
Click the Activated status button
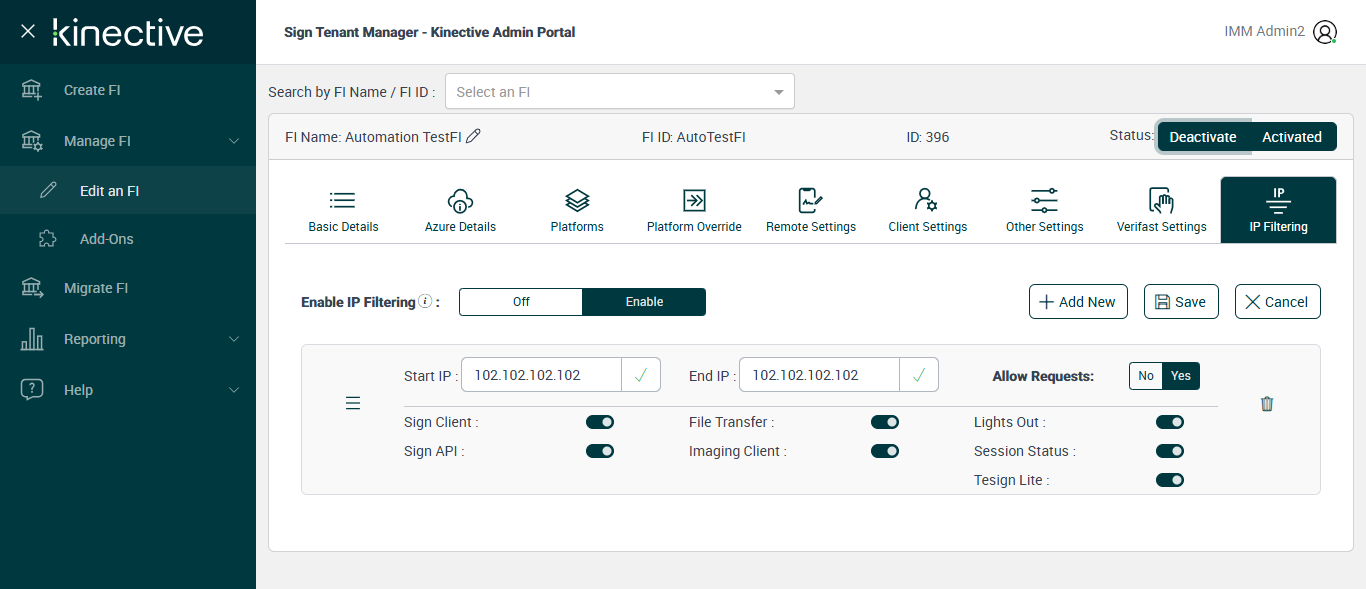[x=1292, y=137]
